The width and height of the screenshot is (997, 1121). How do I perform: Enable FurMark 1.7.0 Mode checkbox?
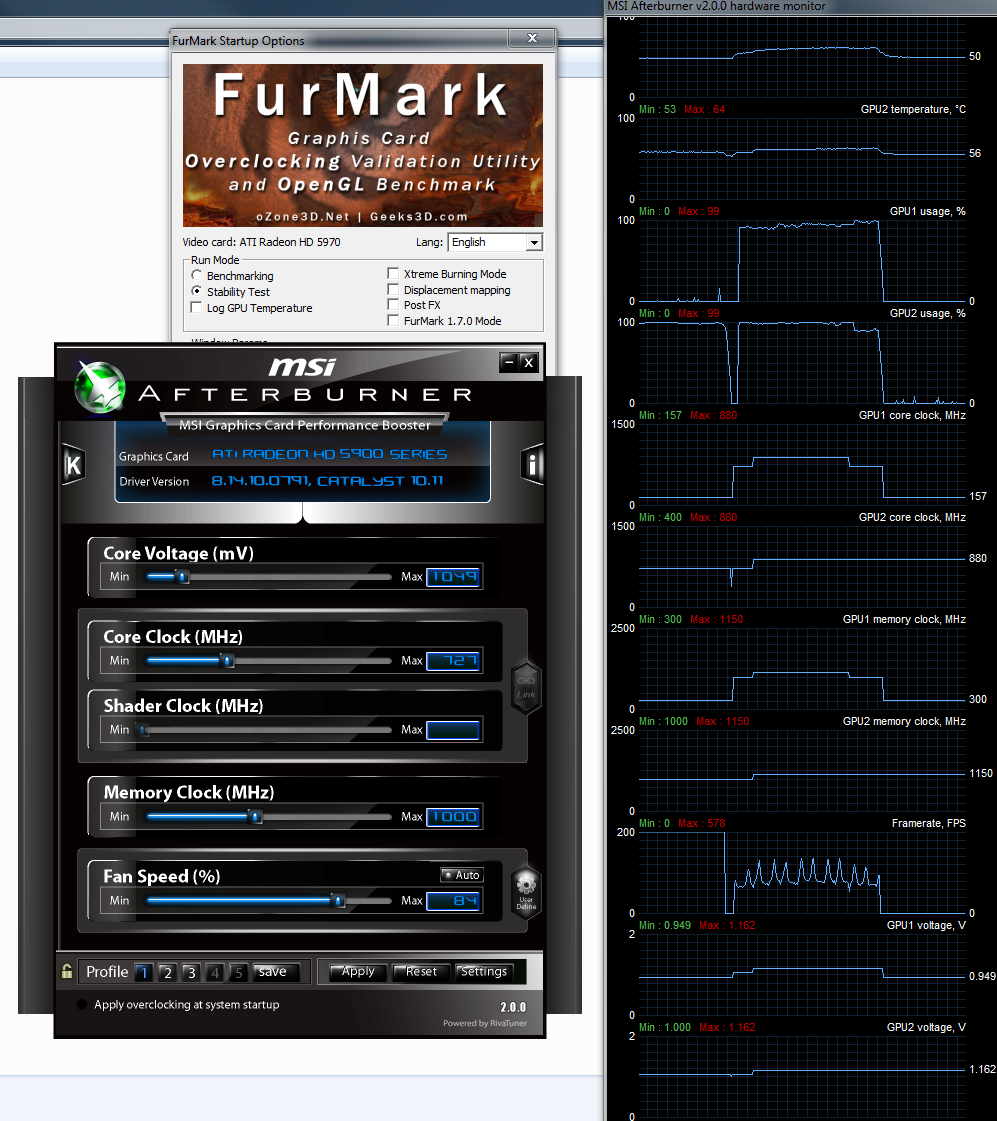point(393,320)
